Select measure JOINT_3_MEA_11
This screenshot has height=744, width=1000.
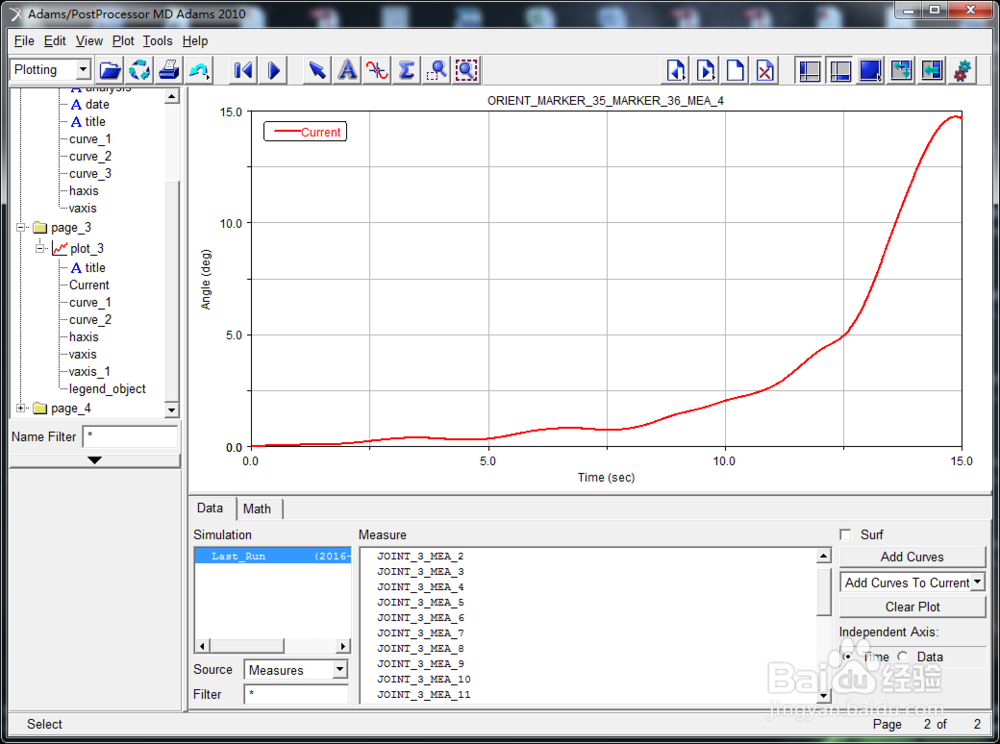(423, 694)
